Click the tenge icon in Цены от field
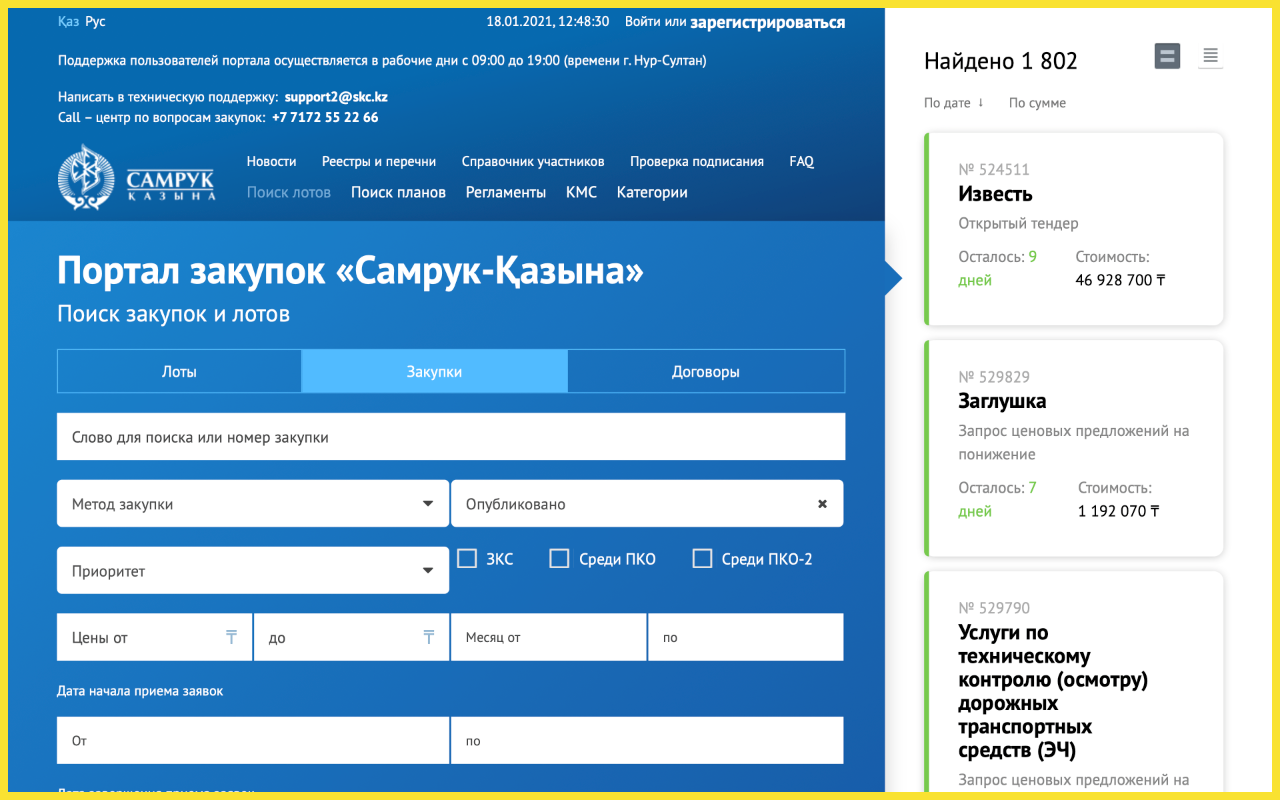 point(231,637)
